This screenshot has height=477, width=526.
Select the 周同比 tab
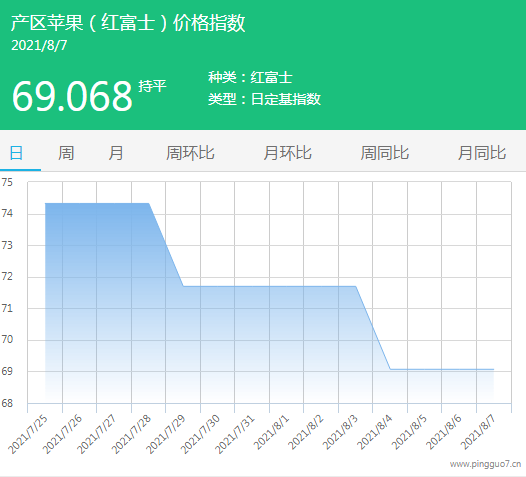point(385,153)
